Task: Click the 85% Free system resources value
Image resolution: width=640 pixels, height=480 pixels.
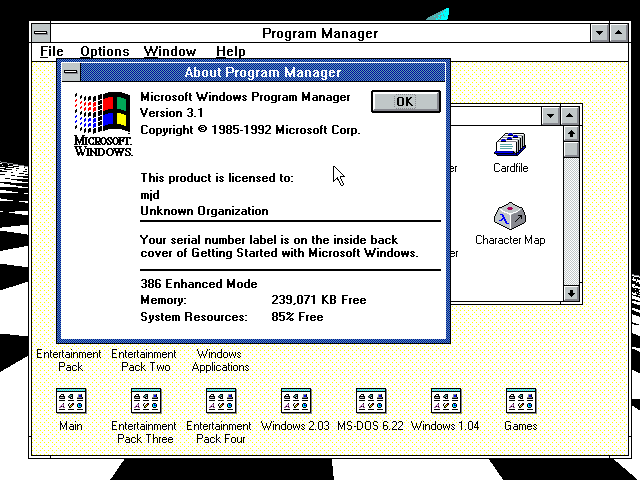Action: click(297, 317)
